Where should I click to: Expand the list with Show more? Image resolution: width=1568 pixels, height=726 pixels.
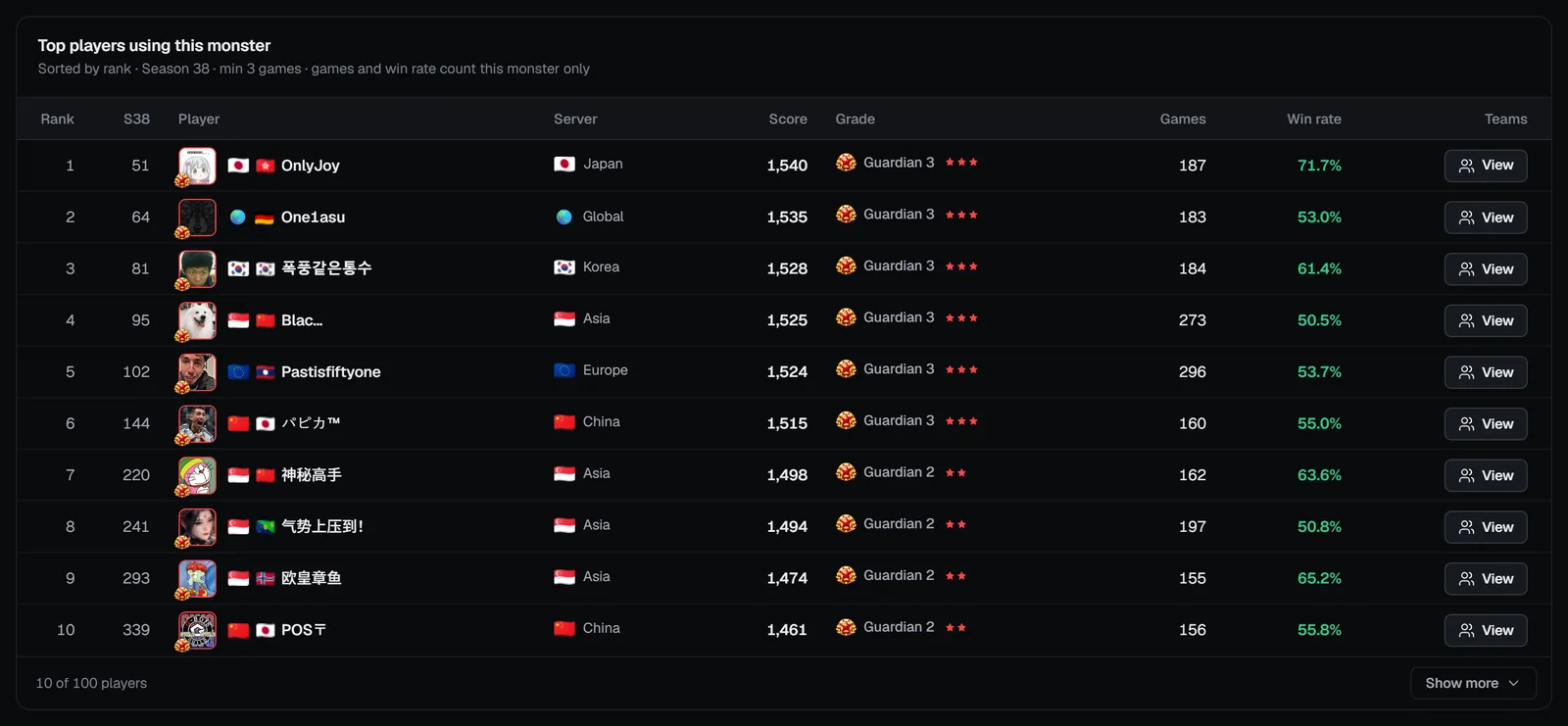pos(1473,683)
